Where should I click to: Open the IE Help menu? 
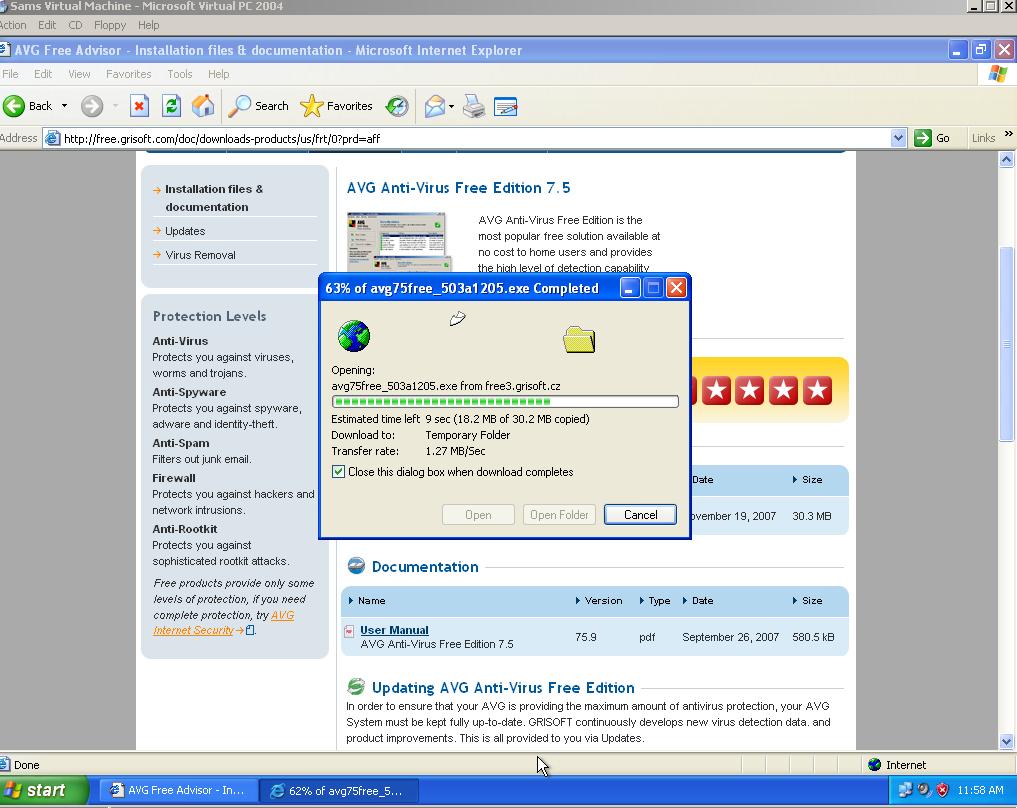pyautogui.click(x=219, y=74)
